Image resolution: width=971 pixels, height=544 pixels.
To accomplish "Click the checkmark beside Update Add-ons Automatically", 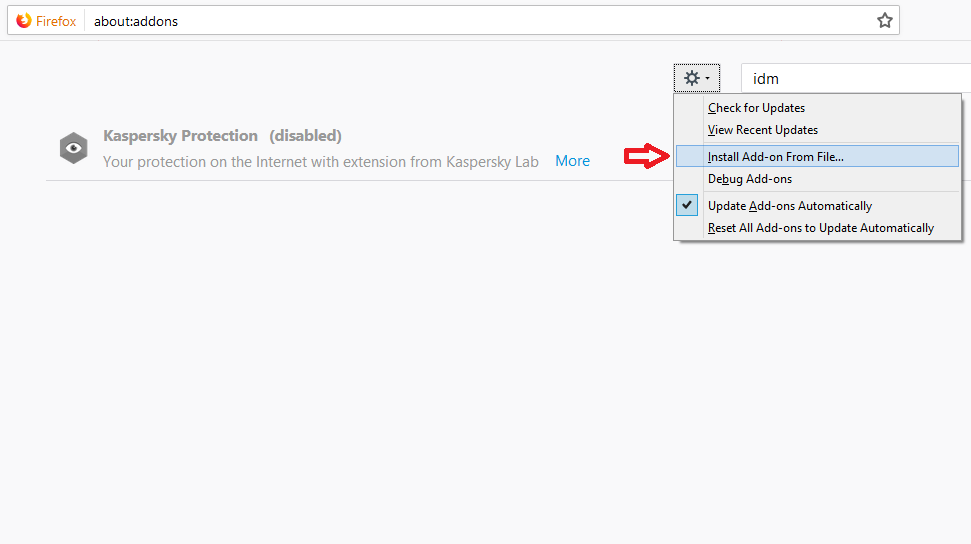I will 688,205.
